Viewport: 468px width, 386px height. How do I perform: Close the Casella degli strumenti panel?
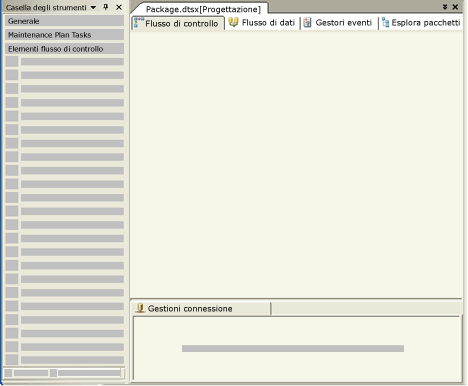click(119, 7)
